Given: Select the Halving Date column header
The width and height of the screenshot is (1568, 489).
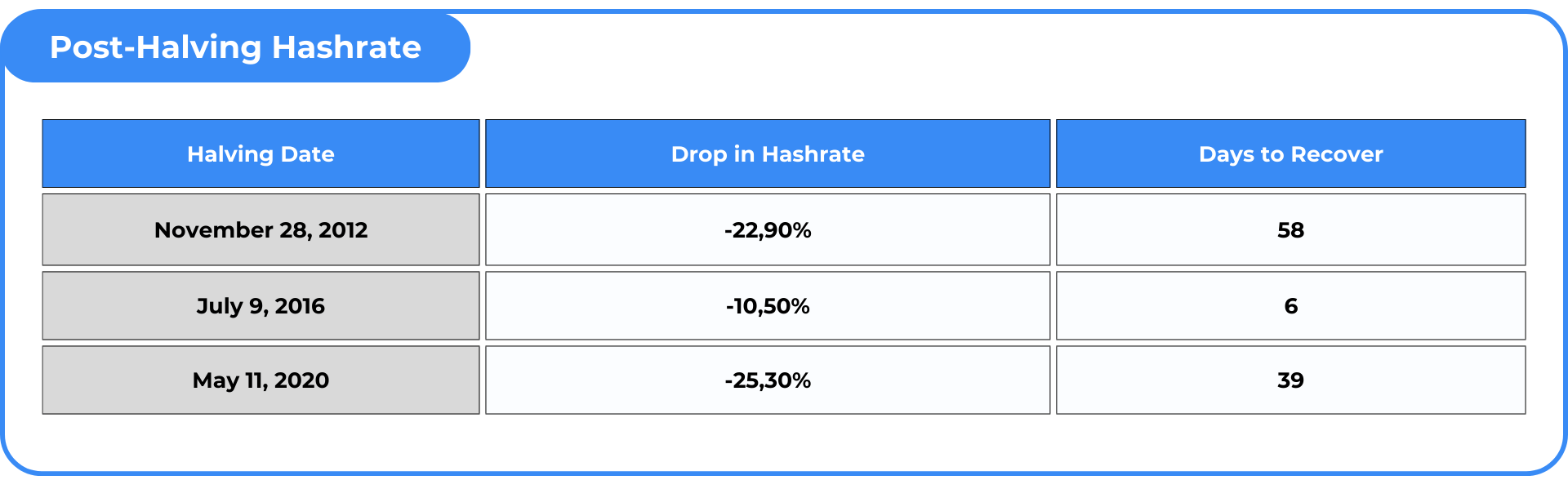Looking at the screenshot, I should 261,154.
